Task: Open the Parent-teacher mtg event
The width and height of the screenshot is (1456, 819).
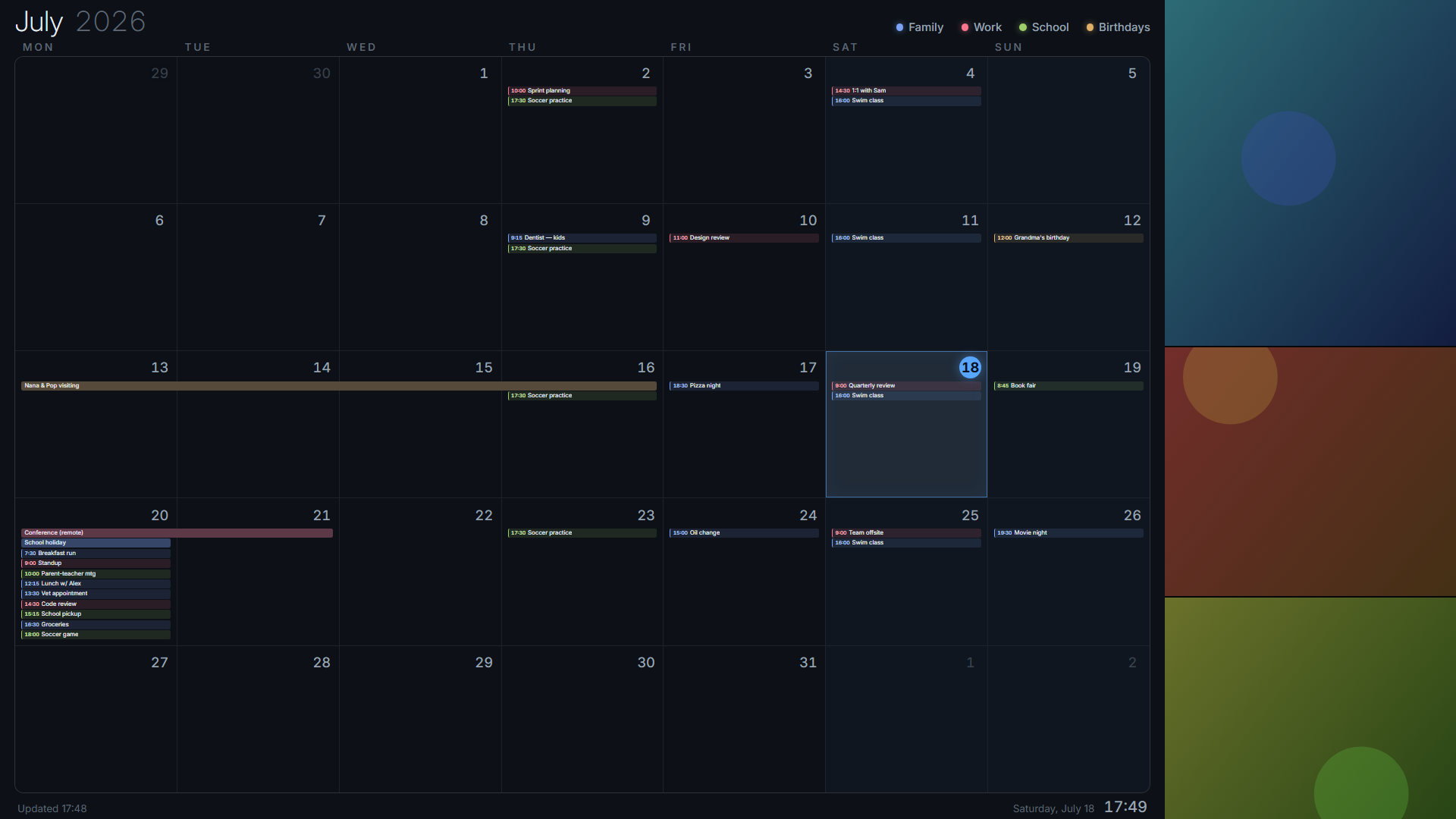Action: click(96, 574)
